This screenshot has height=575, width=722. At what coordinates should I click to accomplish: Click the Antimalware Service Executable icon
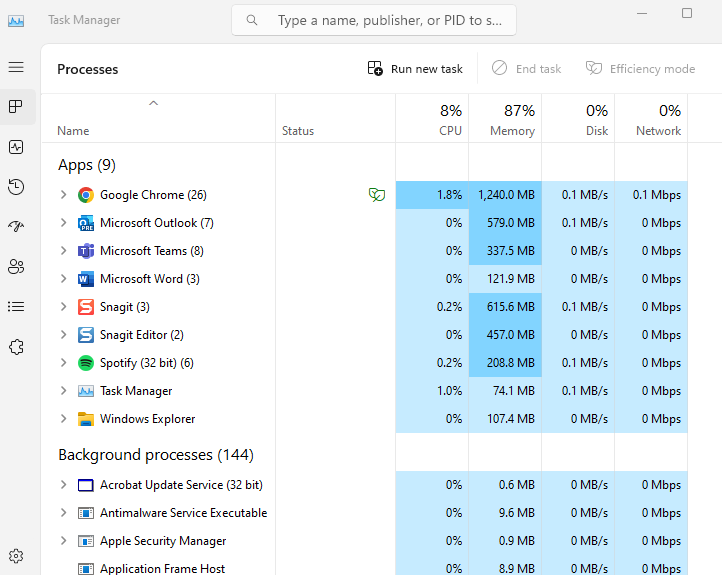(86, 513)
